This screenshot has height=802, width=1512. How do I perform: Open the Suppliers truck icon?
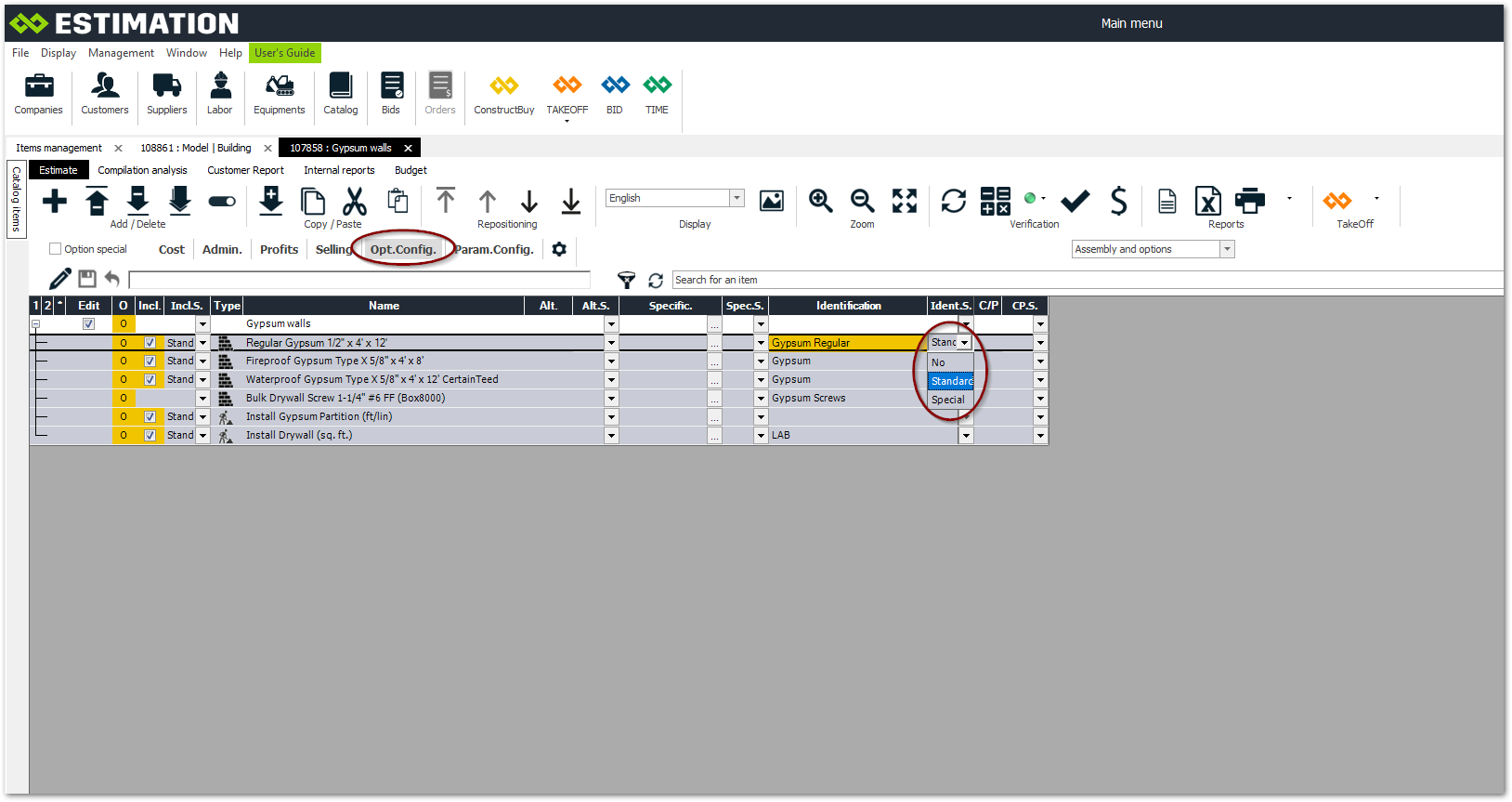tap(166, 86)
